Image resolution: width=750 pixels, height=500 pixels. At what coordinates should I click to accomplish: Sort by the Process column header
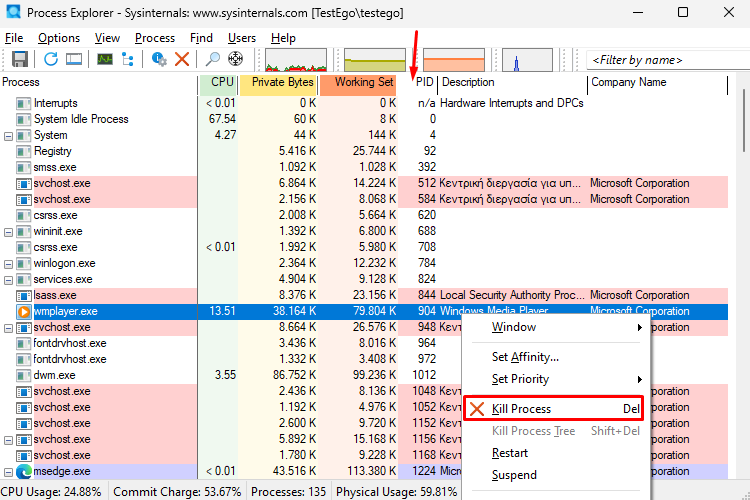click(x=99, y=82)
